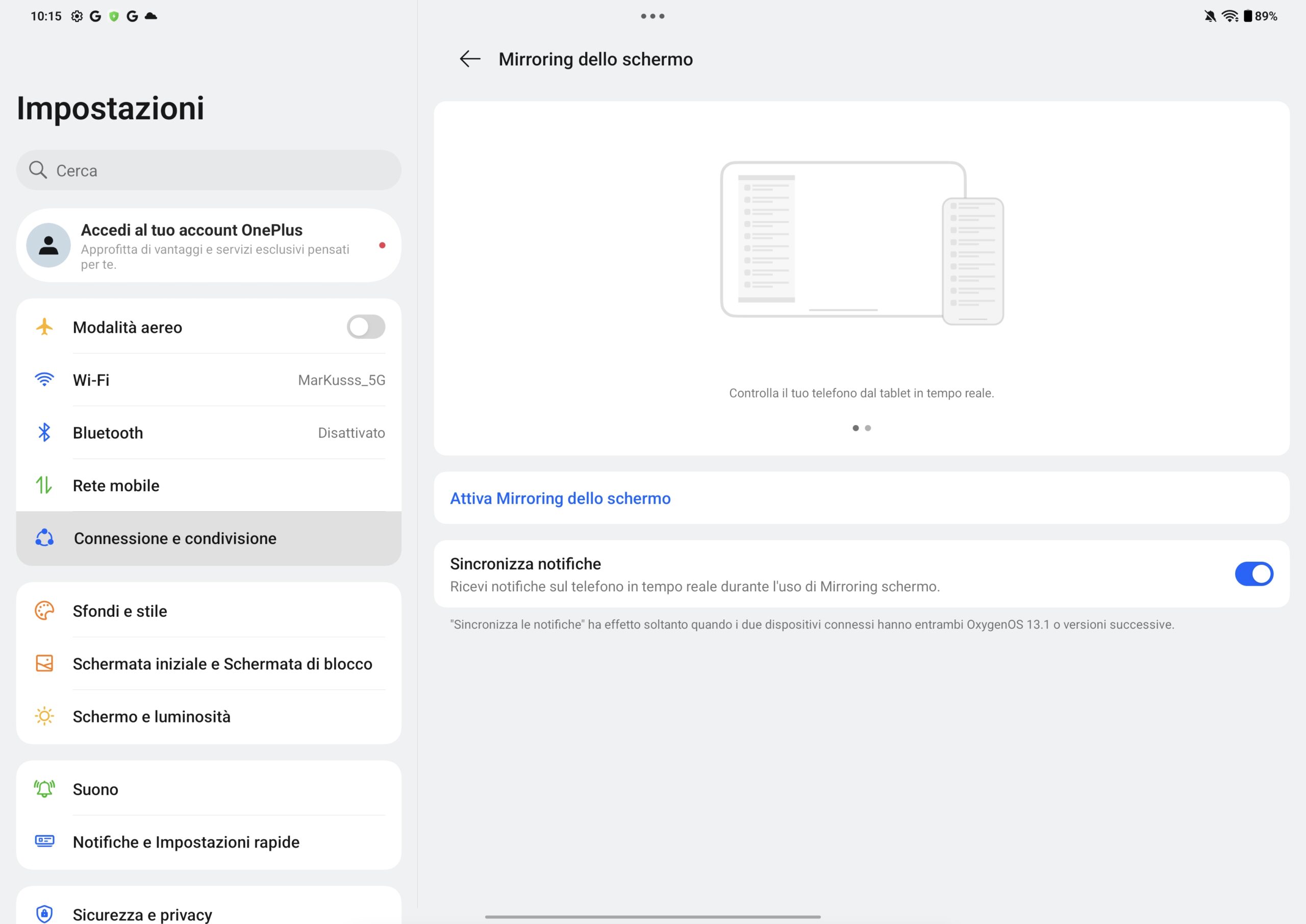This screenshot has height=924, width=1306.
Task: Tap the battery 89% indicator
Action: [1260, 16]
